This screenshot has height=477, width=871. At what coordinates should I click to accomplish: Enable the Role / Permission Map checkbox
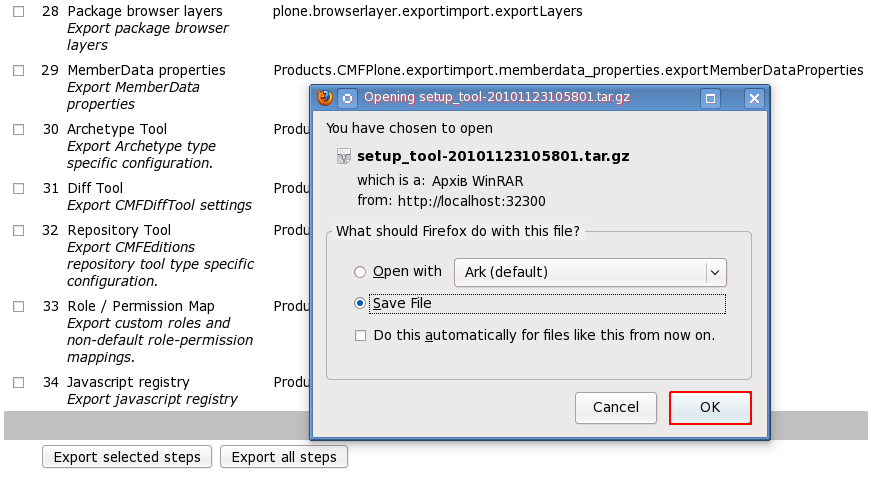pyautogui.click(x=19, y=307)
